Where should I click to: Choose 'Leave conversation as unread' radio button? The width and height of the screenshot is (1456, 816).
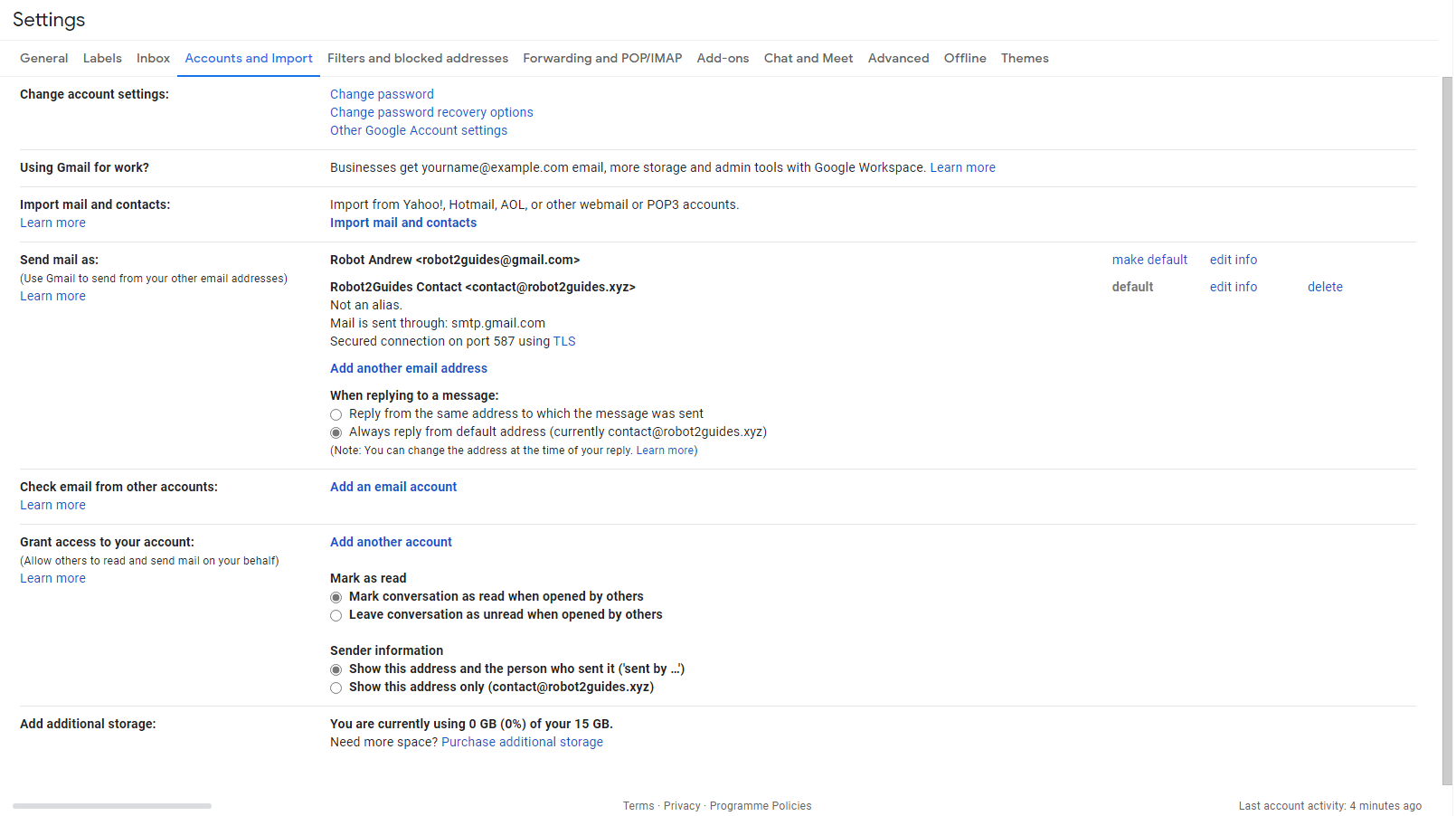pos(336,615)
